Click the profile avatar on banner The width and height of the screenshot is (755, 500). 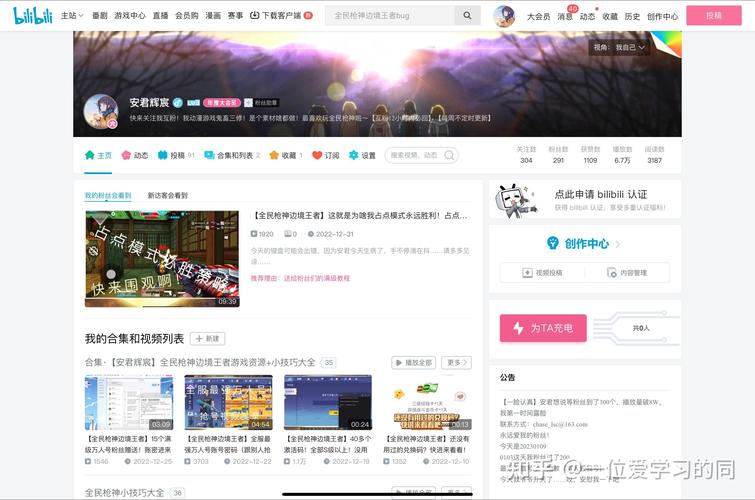pyautogui.click(x=101, y=111)
